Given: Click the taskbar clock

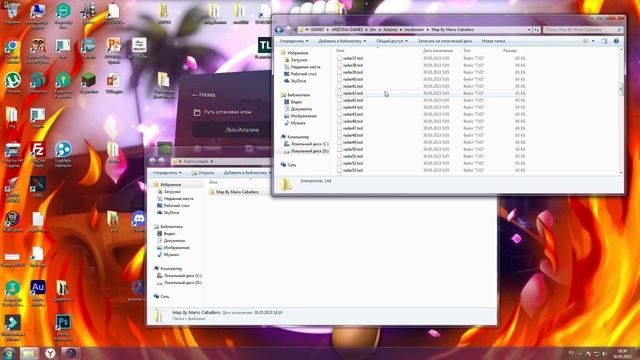Looking at the screenshot, I should tap(622, 353).
